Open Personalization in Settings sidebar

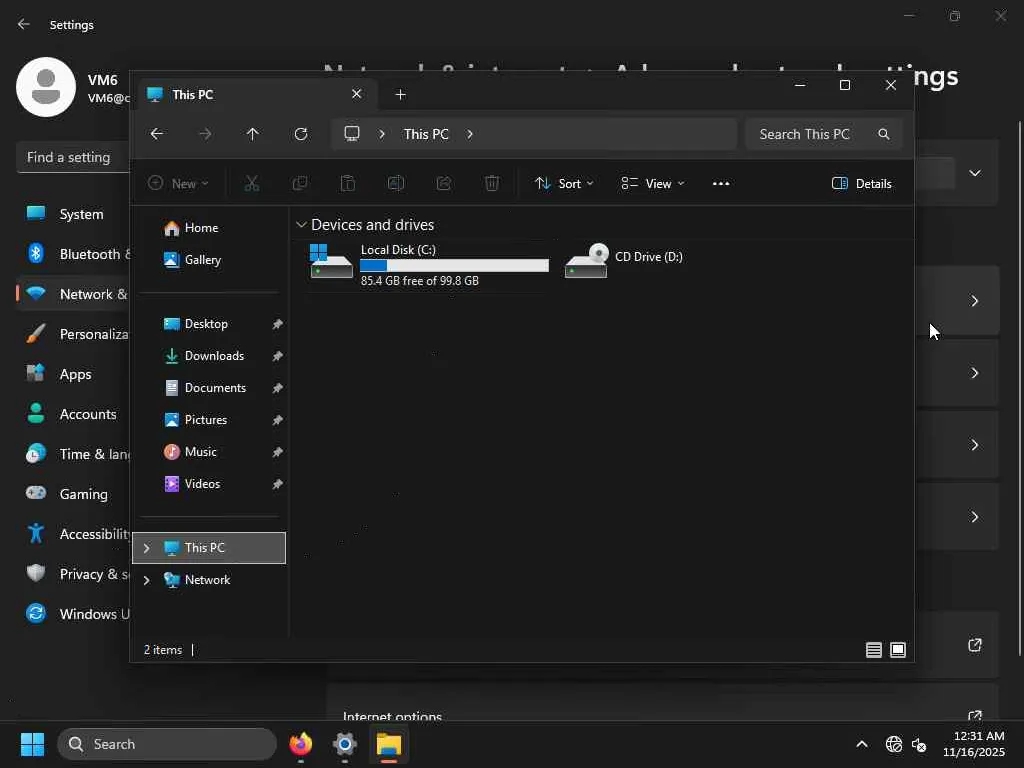pyautogui.click(x=73, y=334)
